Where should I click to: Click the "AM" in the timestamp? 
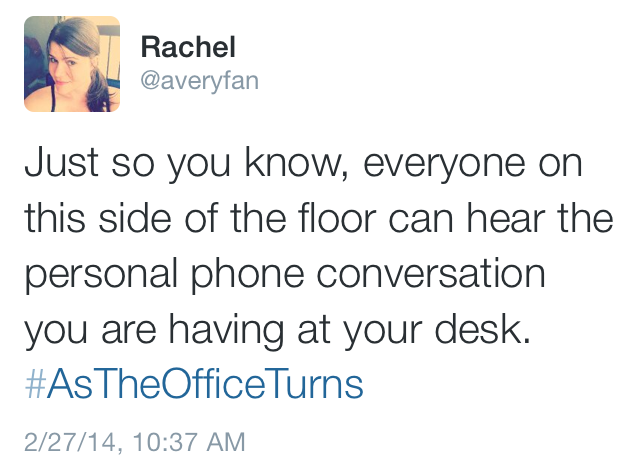pos(226,442)
